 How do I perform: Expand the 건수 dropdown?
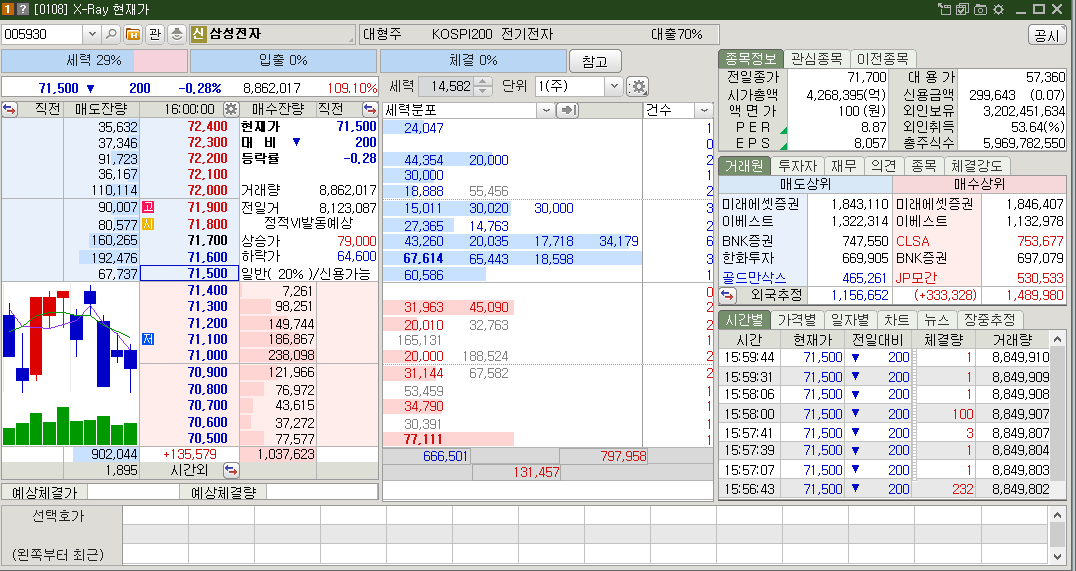[704, 110]
